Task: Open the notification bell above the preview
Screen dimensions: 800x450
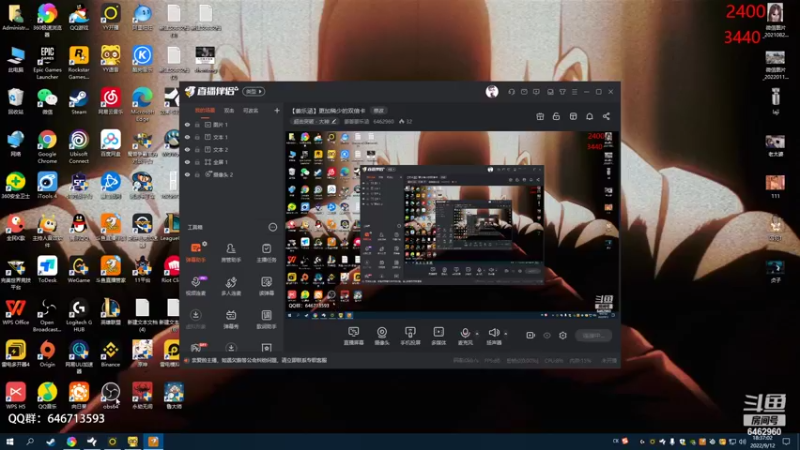Action: coord(589,116)
